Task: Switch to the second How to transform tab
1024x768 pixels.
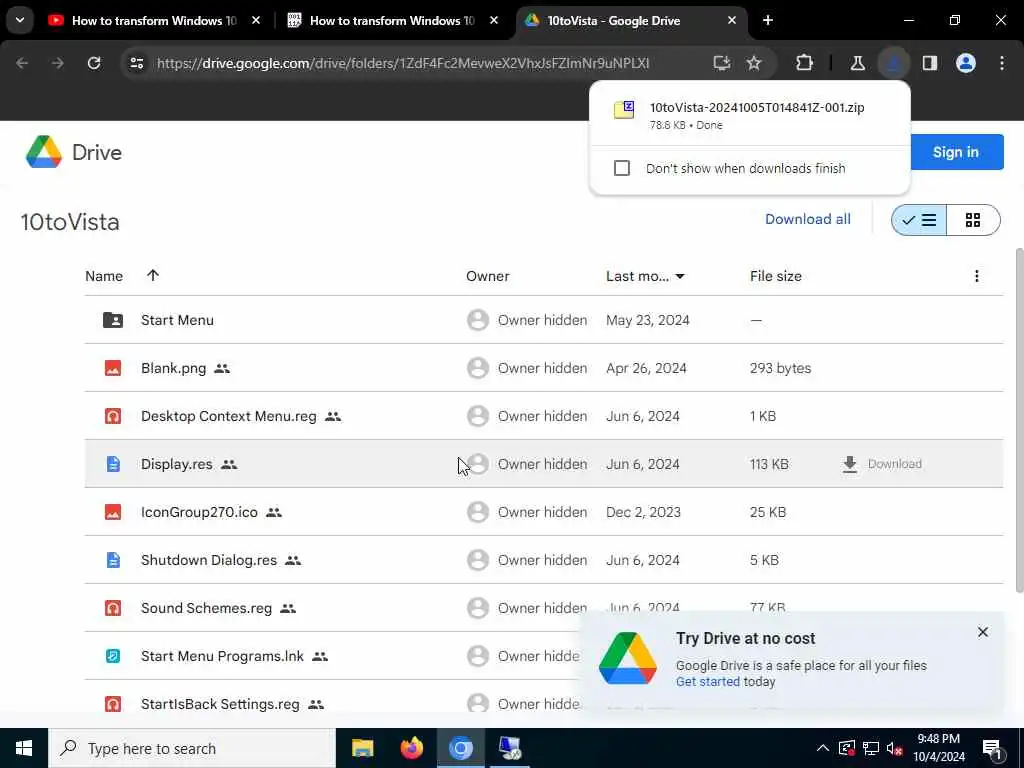Action: [392, 20]
